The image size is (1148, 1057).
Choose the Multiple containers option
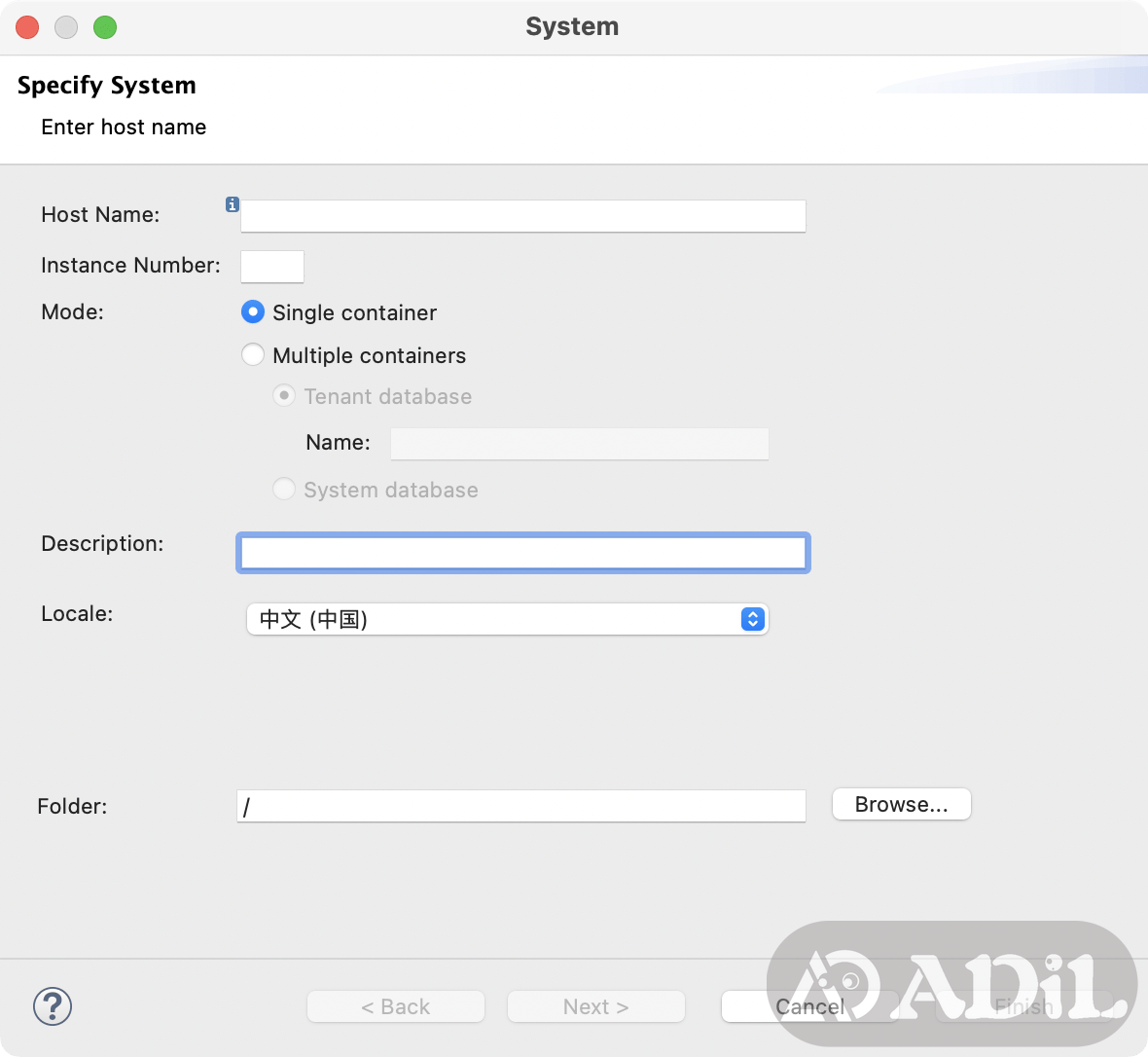pyautogui.click(x=253, y=355)
